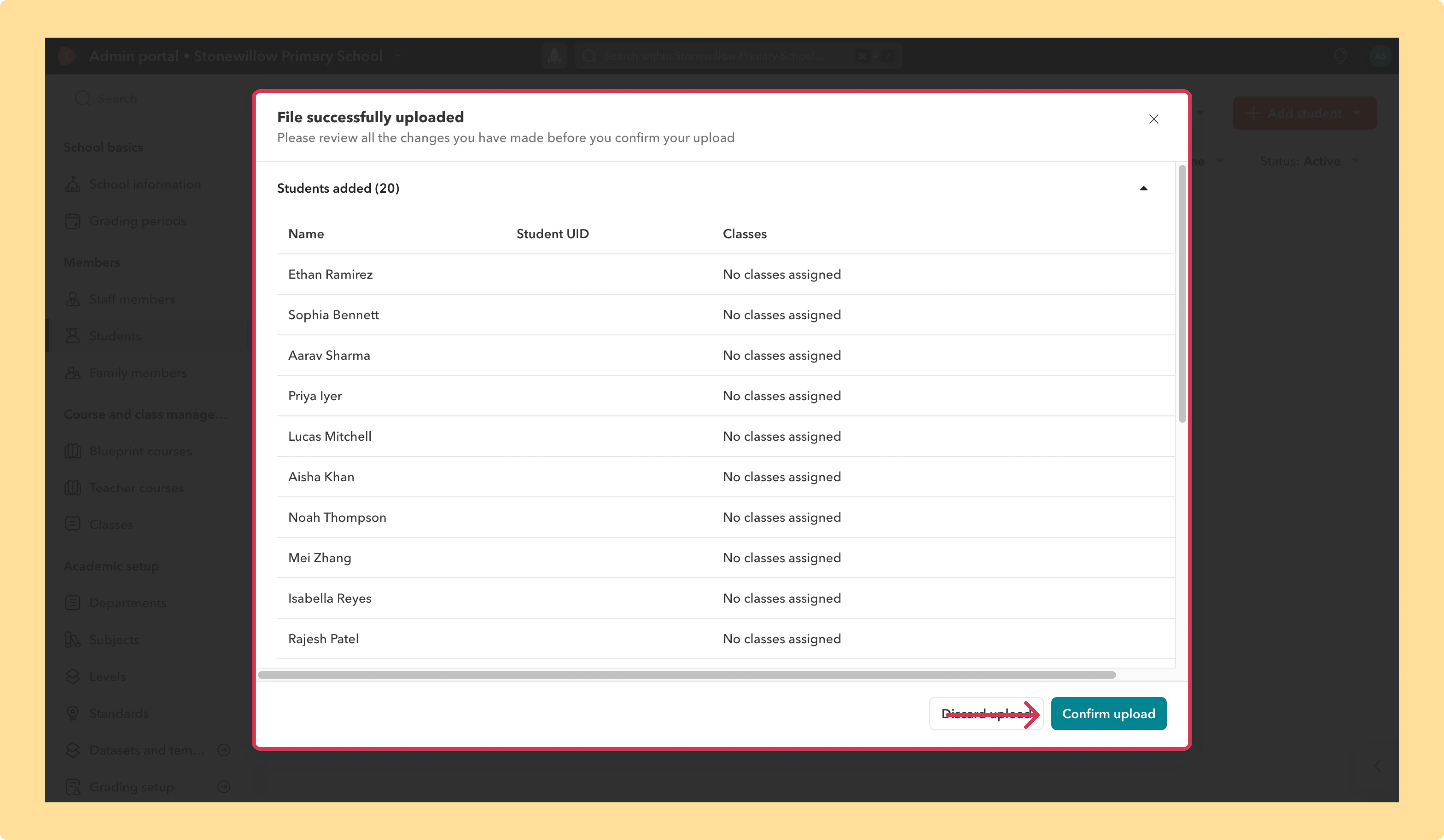
Task: Expand the Grading setup submenu arrow
Action: pyautogui.click(x=224, y=787)
